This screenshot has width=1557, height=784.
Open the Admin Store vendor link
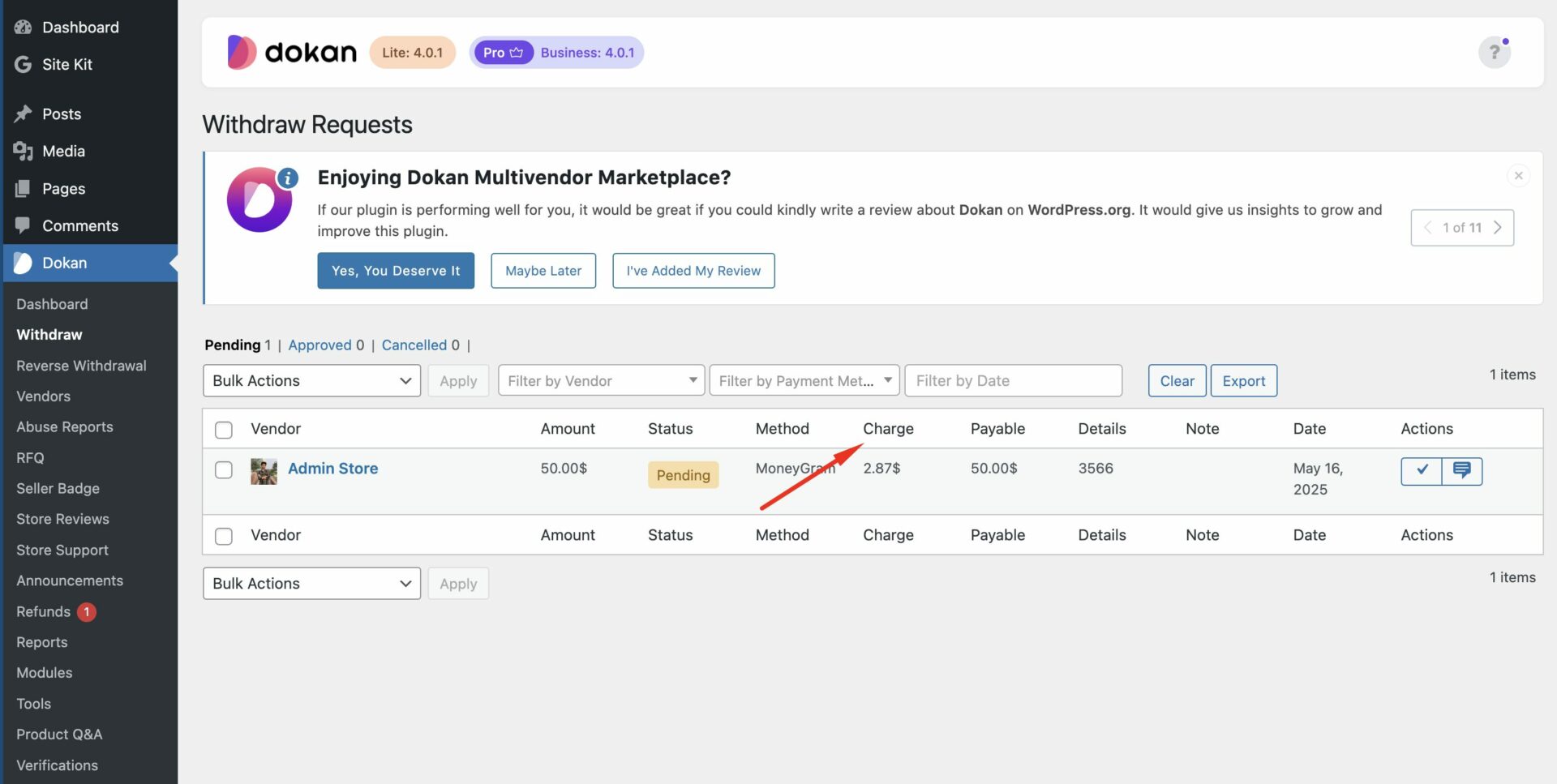(332, 469)
